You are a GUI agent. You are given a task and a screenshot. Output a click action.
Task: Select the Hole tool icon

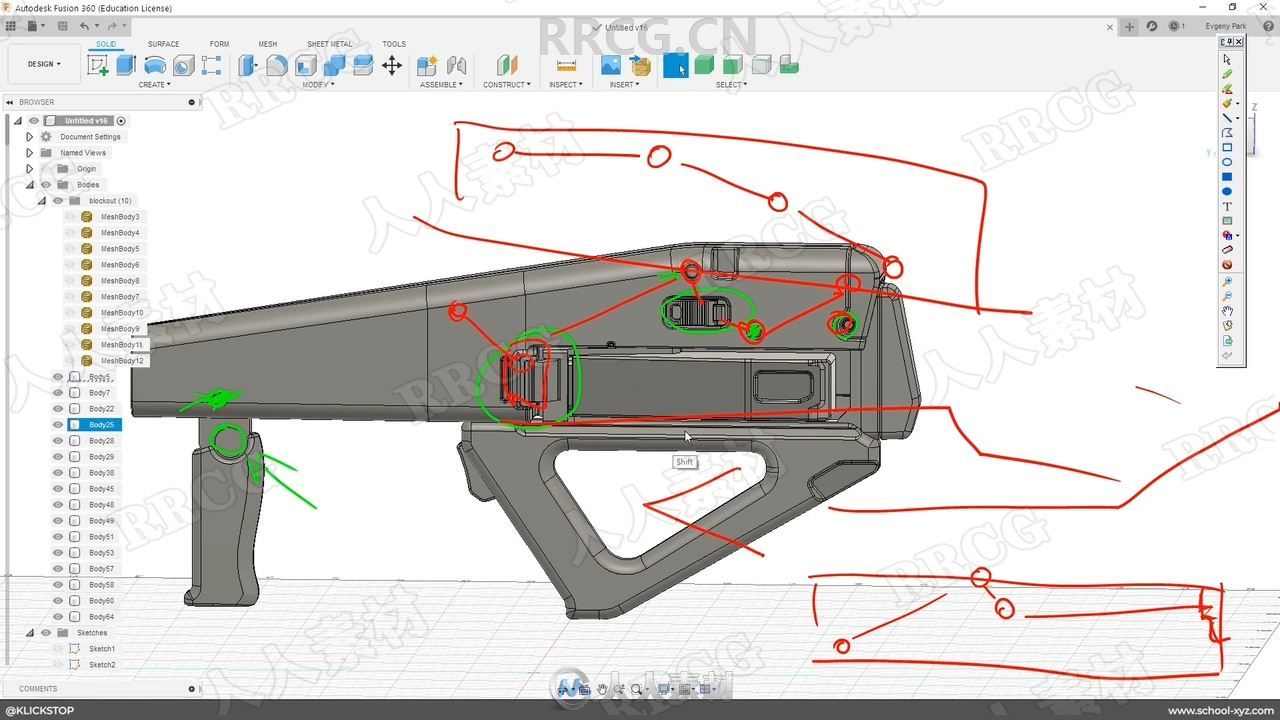pos(183,65)
